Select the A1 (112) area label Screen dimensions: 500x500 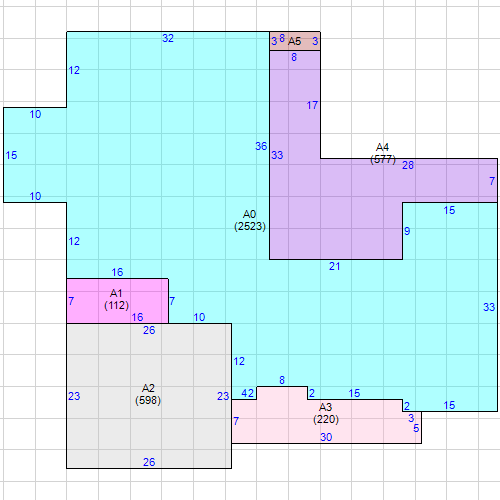pos(116,299)
